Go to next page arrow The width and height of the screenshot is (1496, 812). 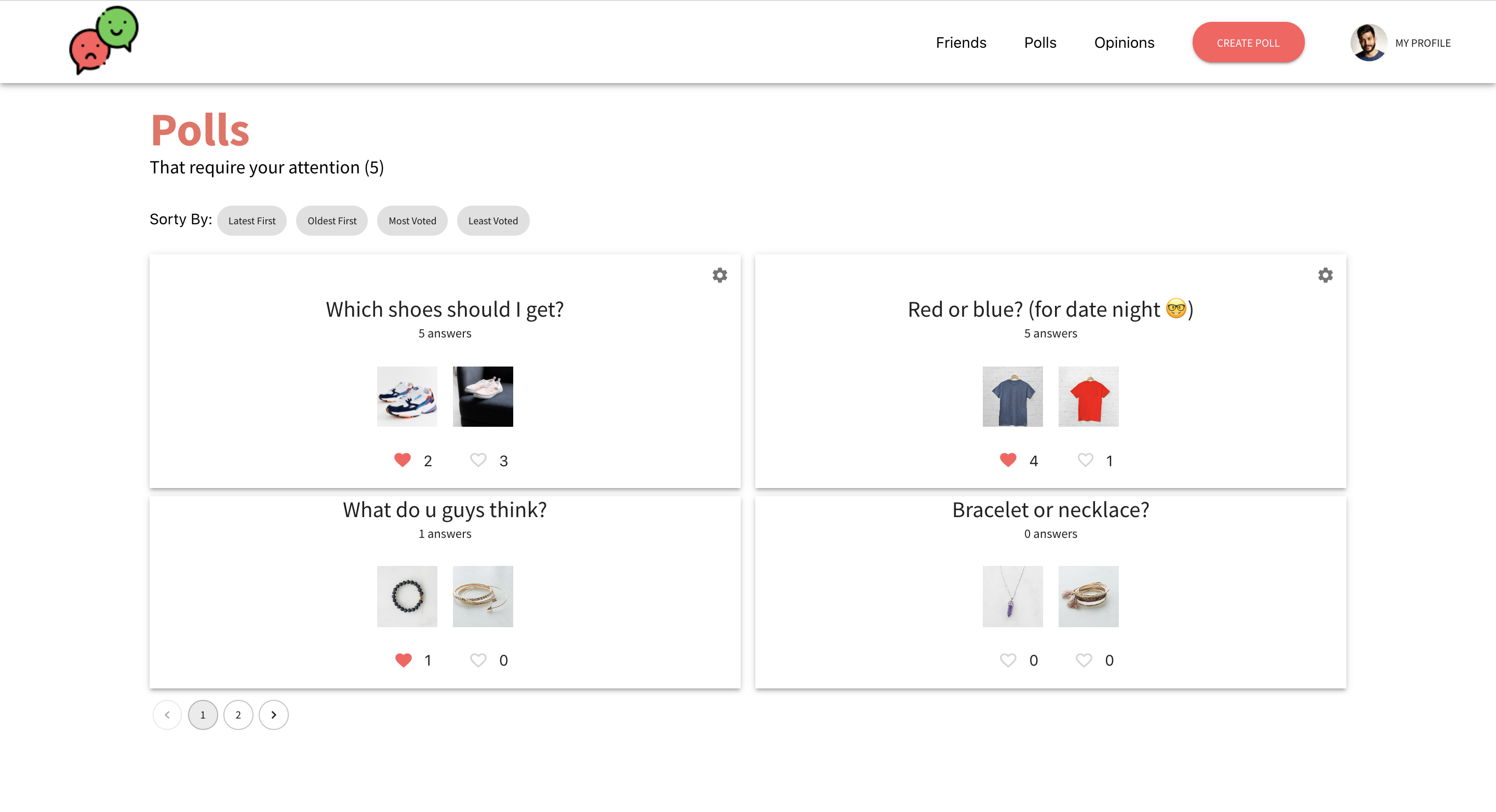click(274, 714)
